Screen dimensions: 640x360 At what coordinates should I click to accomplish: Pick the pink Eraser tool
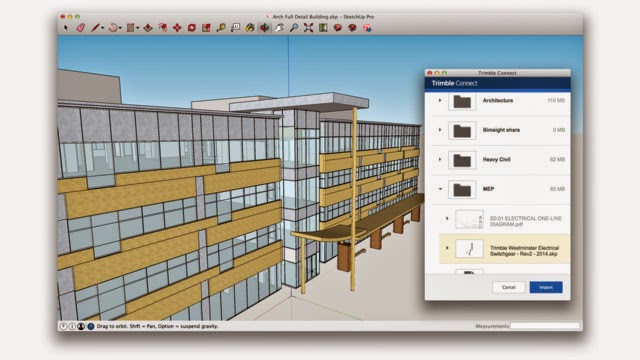[81, 28]
